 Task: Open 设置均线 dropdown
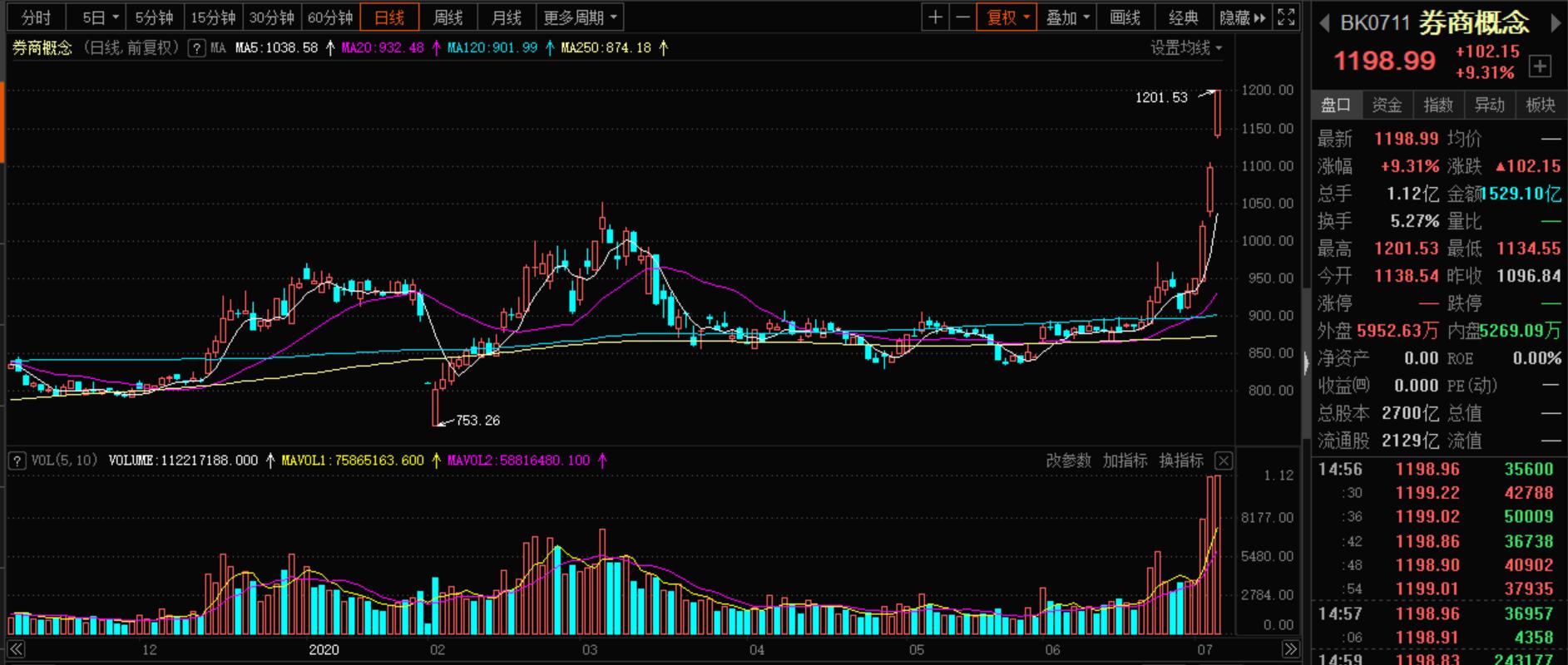click(x=1186, y=48)
